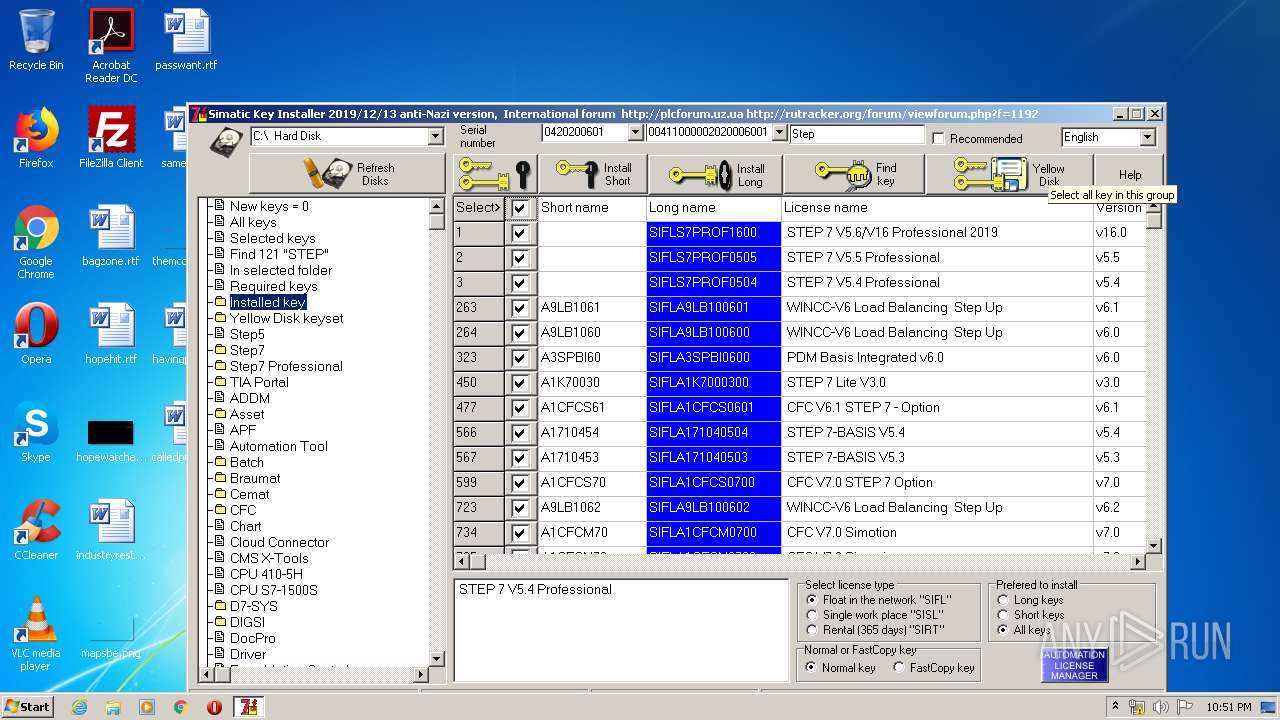Open the Skype desktop icon
The width and height of the screenshot is (1280, 720).
(36, 432)
